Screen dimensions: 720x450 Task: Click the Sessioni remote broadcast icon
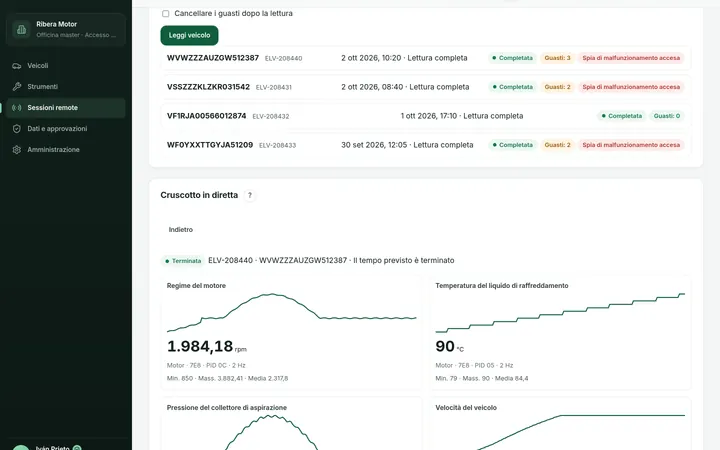17,107
